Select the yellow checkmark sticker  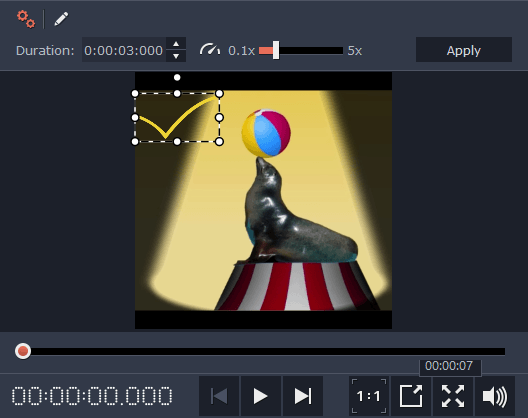click(x=177, y=117)
